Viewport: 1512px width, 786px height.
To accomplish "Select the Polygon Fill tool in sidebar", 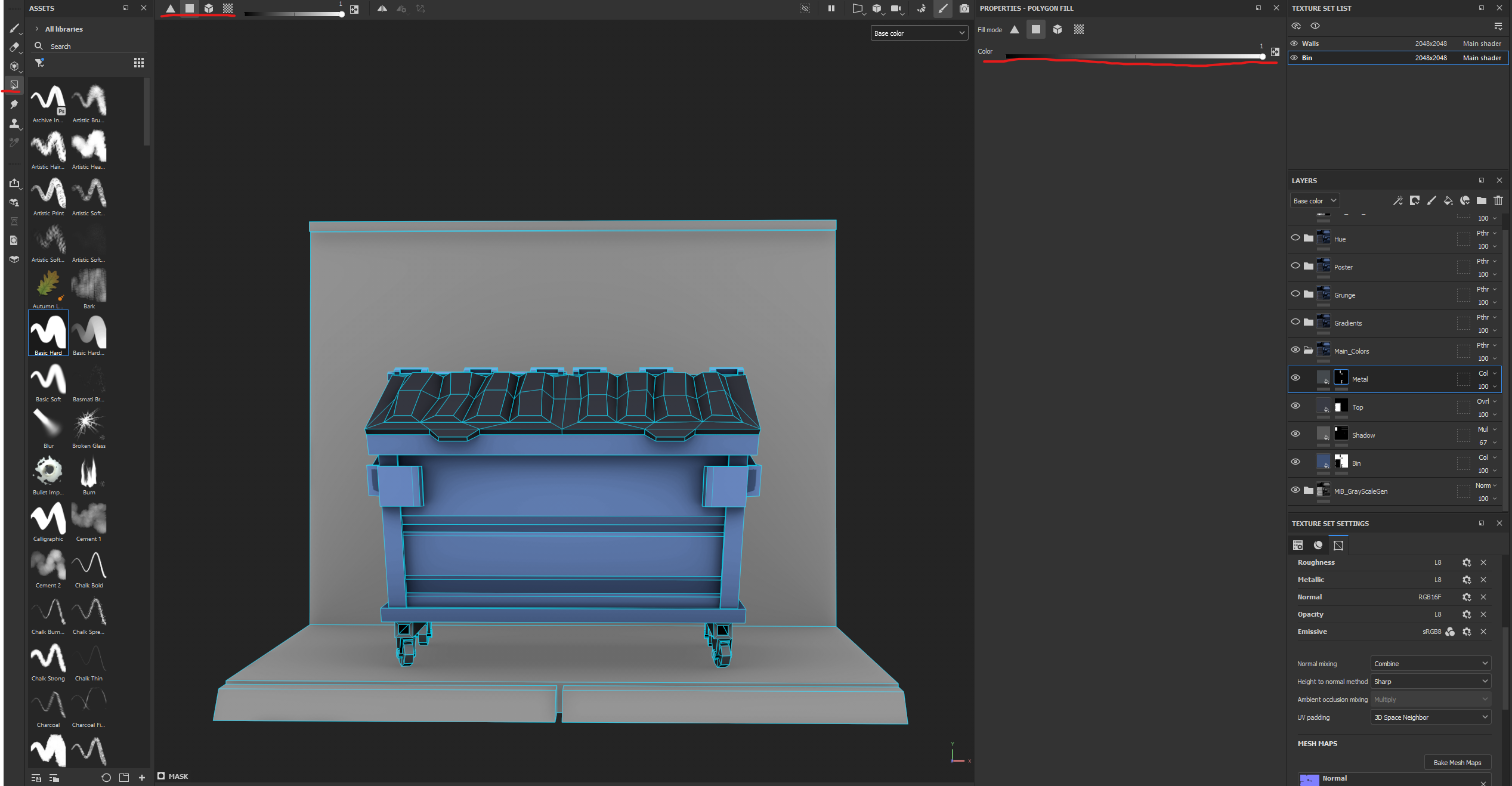I will (x=14, y=85).
